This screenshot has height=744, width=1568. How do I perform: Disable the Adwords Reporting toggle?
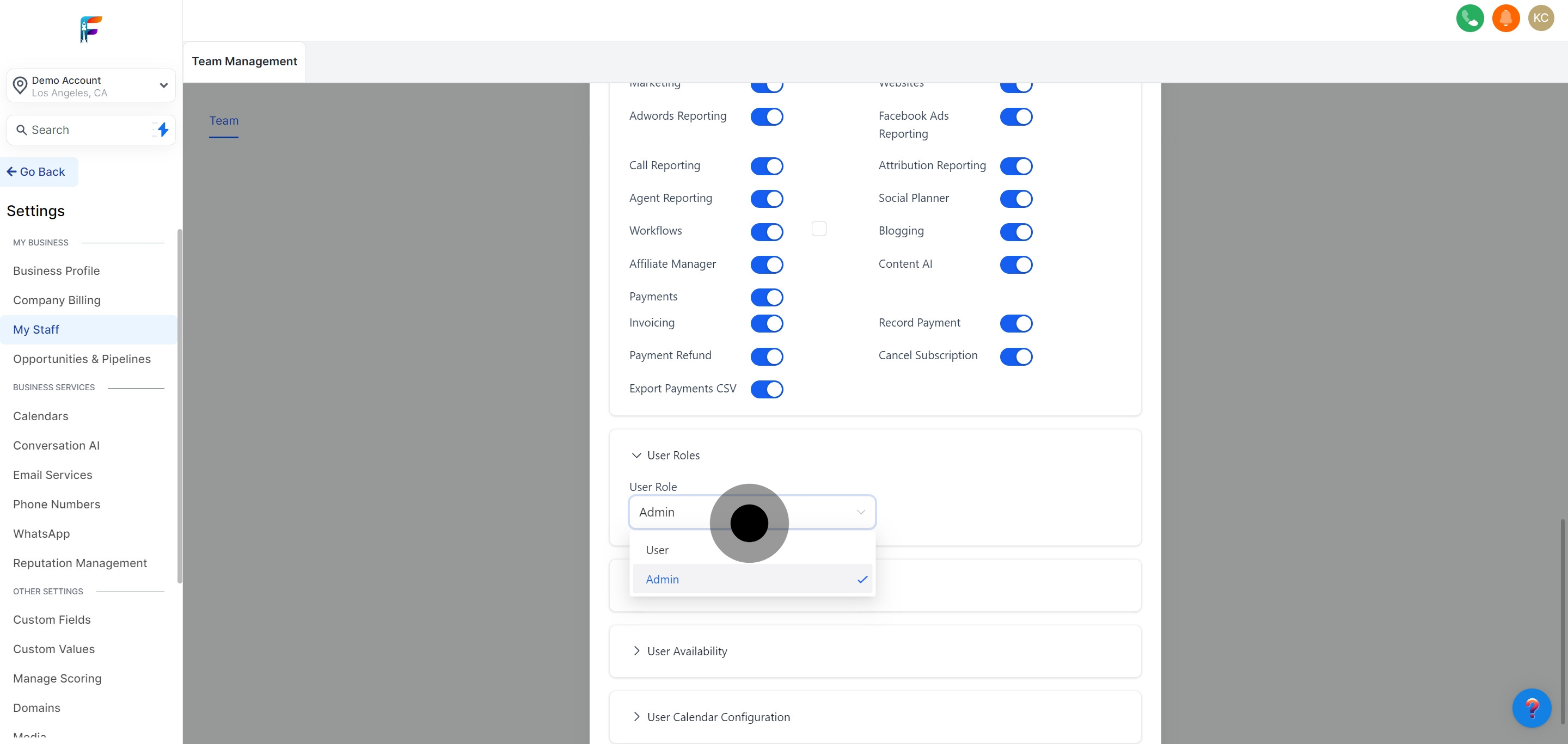point(767,117)
